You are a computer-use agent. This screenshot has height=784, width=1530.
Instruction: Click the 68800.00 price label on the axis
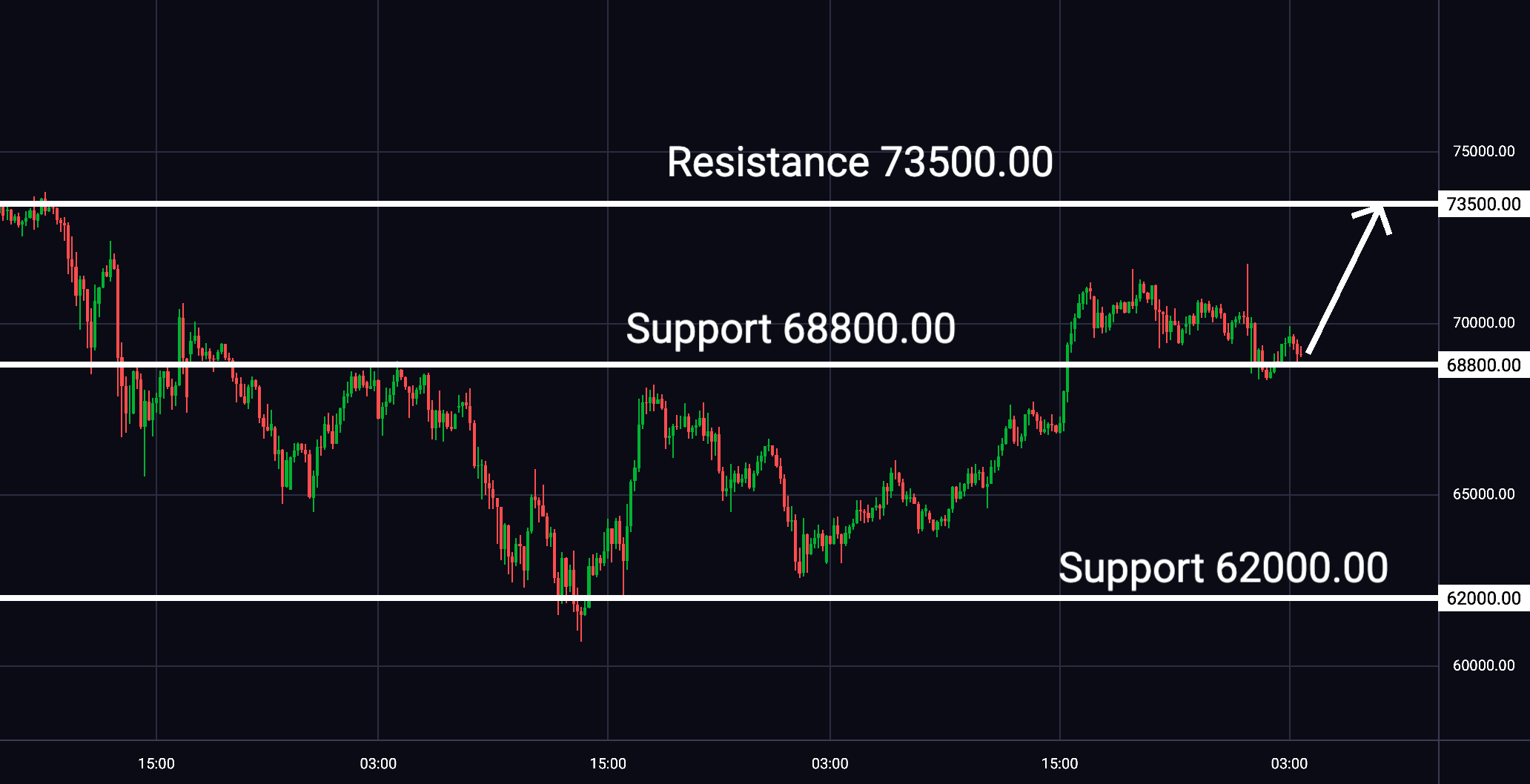point(1483,365)
